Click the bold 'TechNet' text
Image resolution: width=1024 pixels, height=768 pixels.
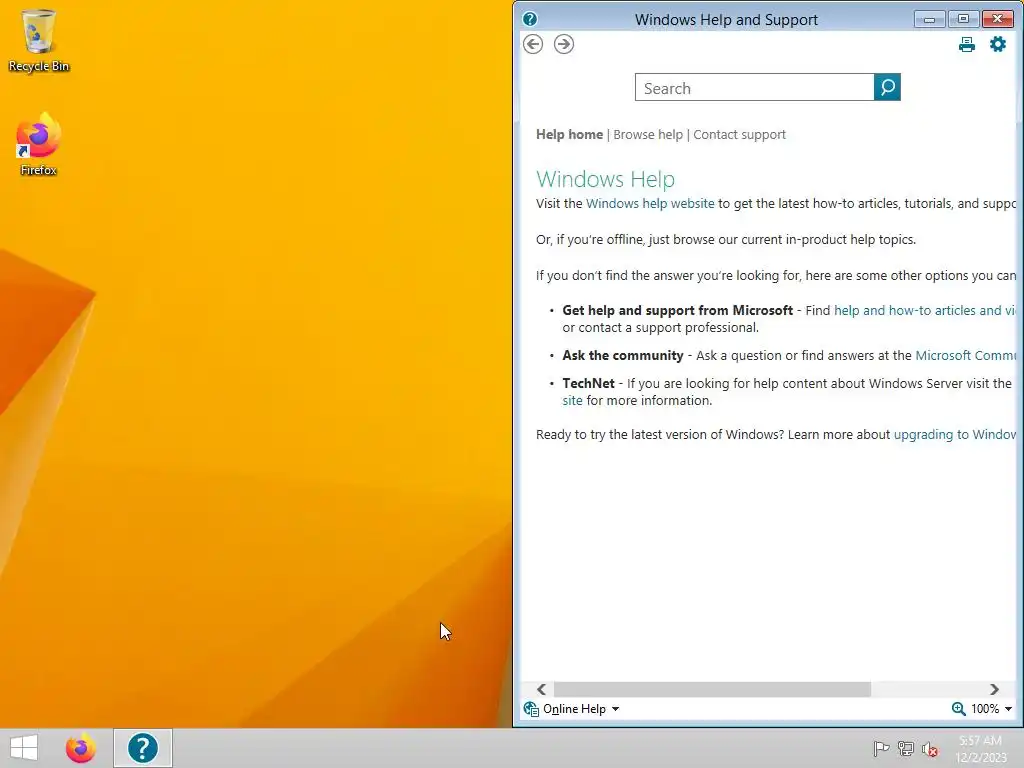tap(588, 384)
